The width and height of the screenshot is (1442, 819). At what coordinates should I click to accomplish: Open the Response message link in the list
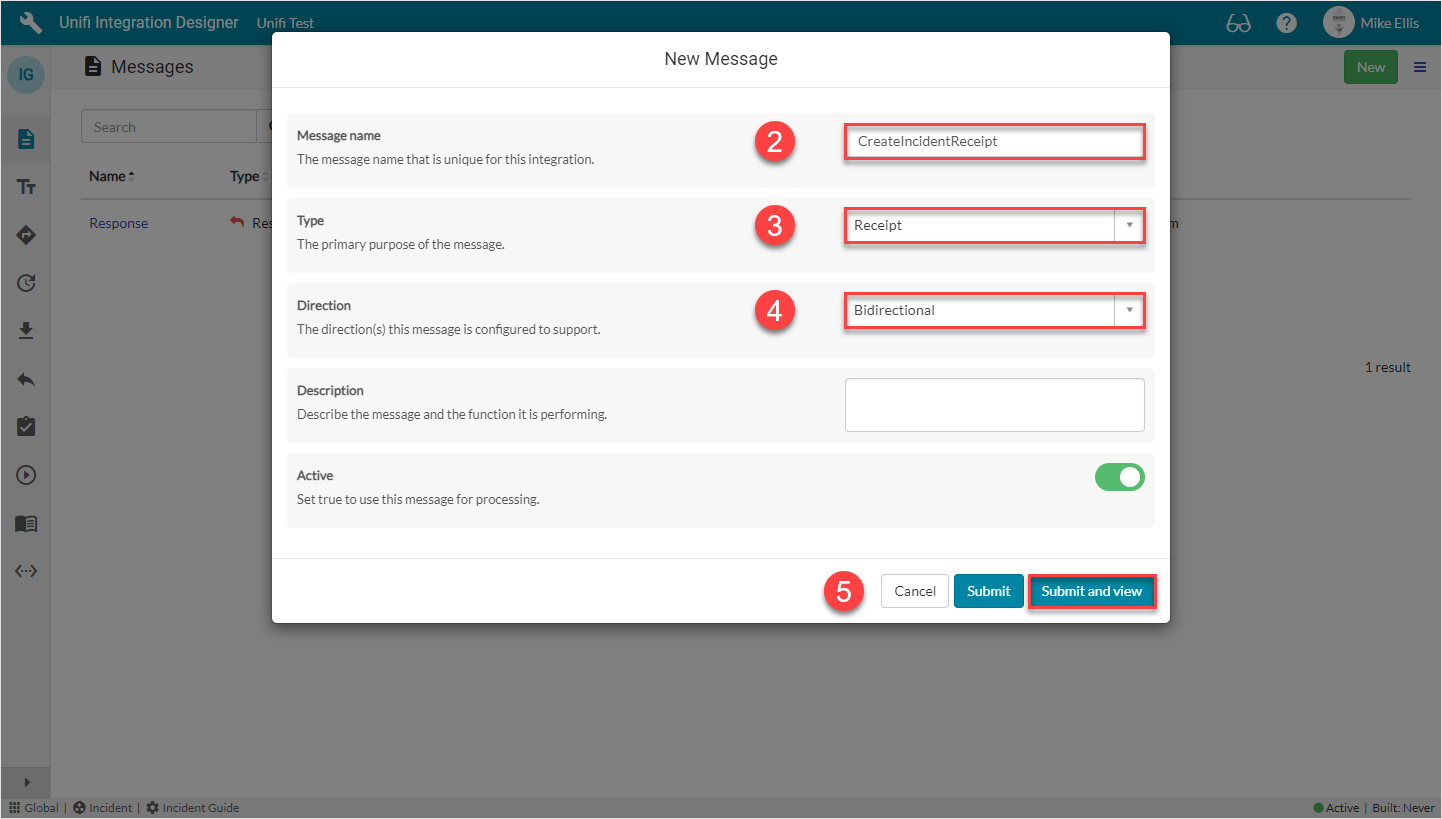pos(118,222)
